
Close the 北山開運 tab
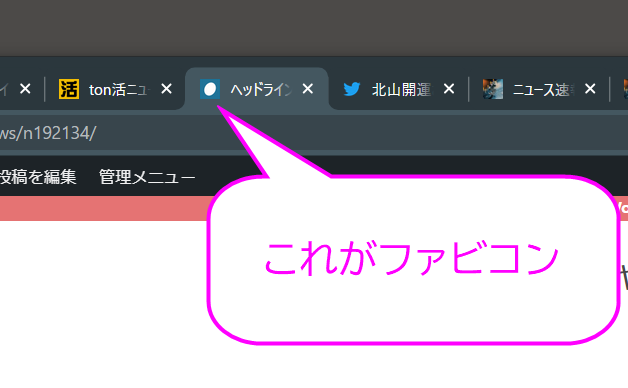pos(449,89)
